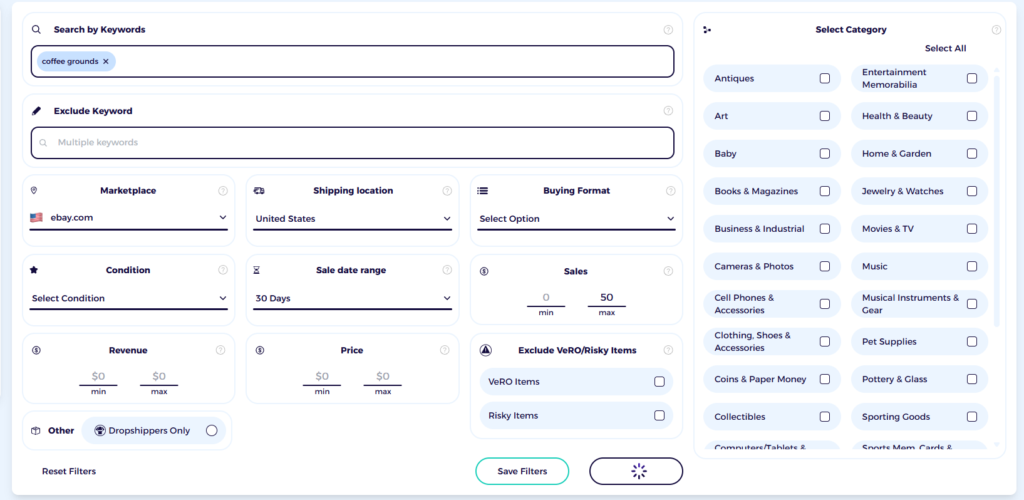Open help icon for Select Category
Image resolution: width=1024 pixels, height=500 pixels.
click(x=996, y=29)
